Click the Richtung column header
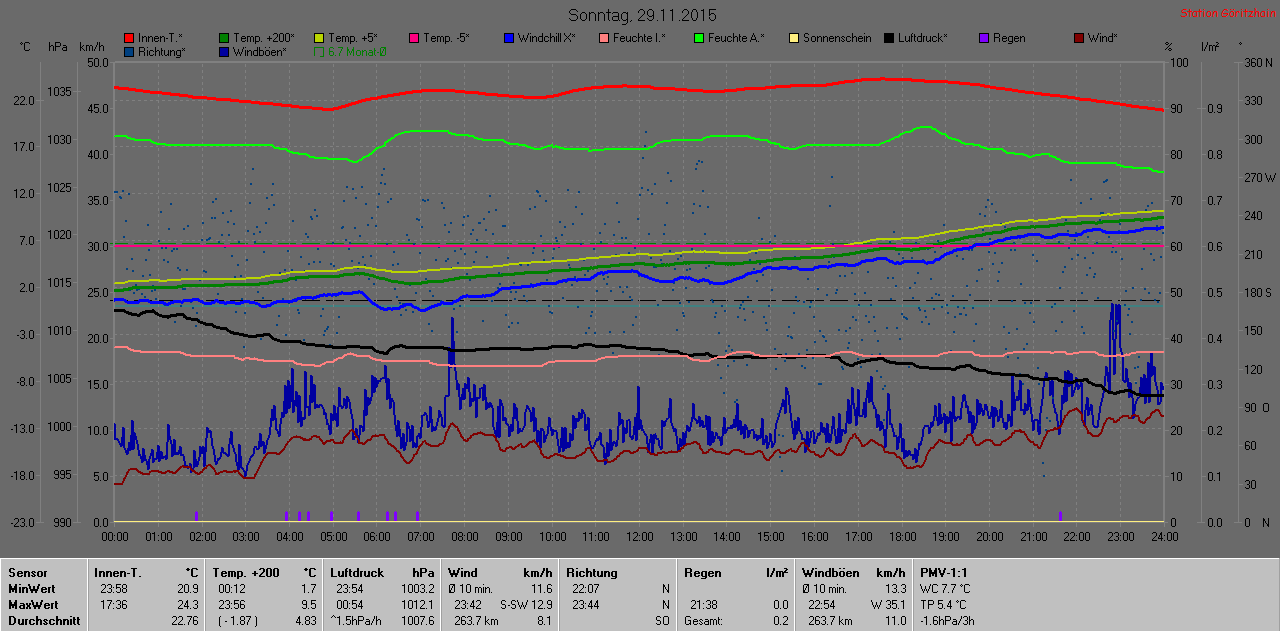This screenshot has height=631, width=1280. 592,573
